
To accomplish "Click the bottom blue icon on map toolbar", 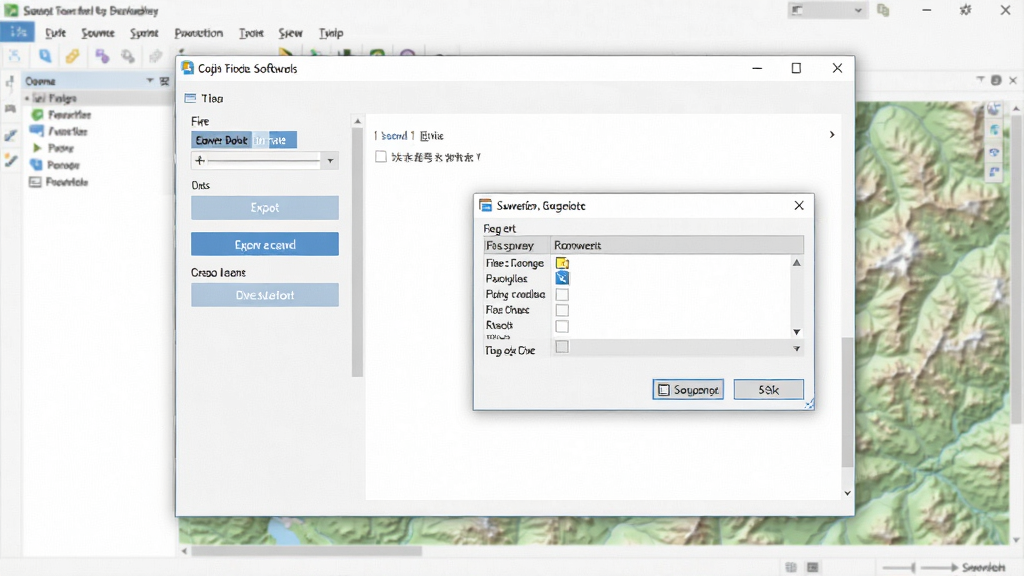I will click(994, 172).
